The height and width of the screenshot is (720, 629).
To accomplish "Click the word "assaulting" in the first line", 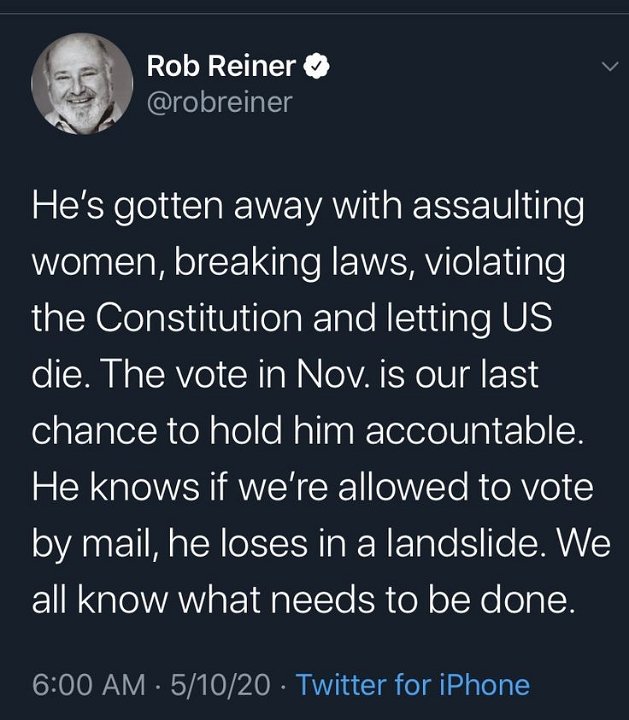I will [x=498, y=207].
